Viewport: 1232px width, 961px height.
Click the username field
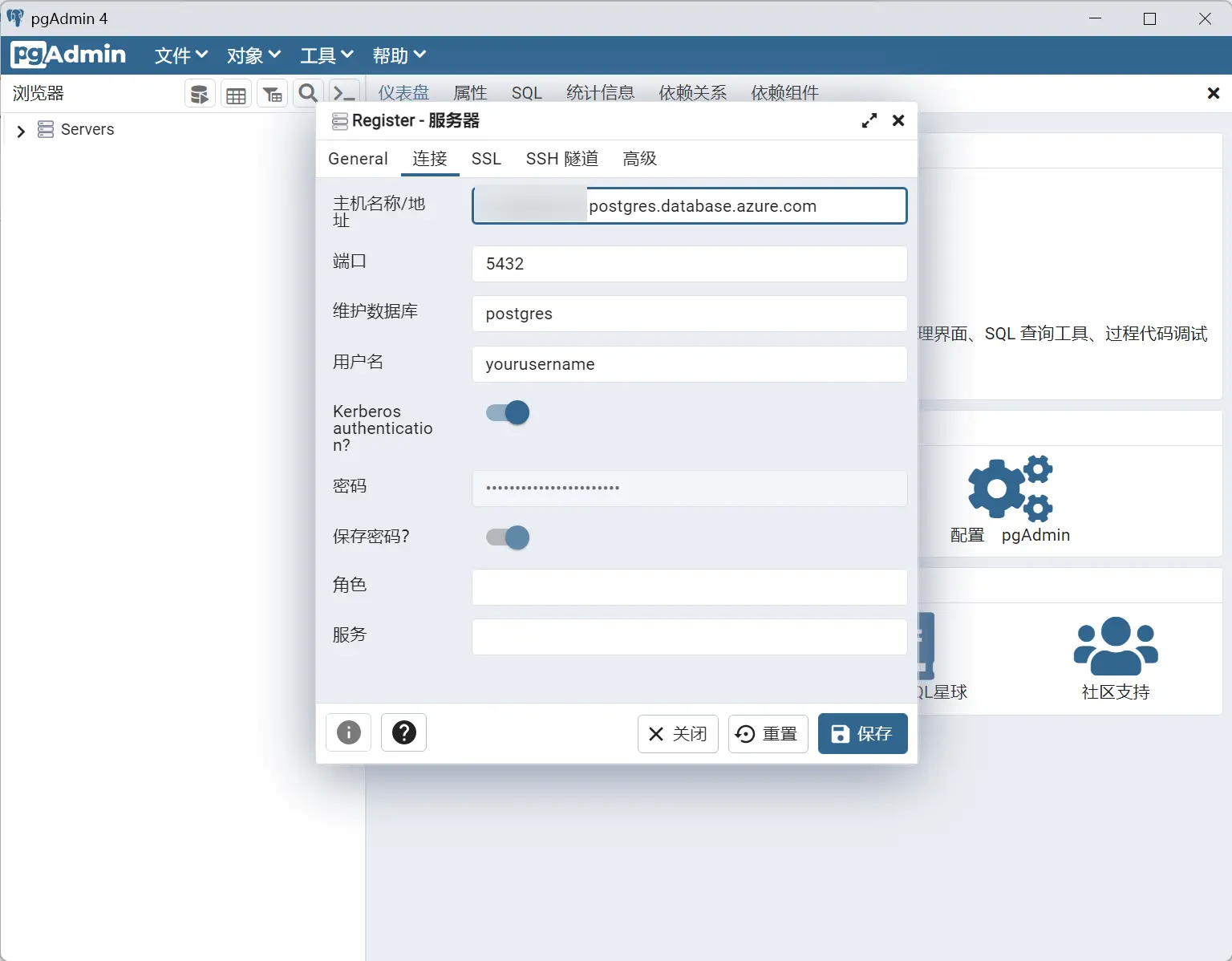click(x=690, y=364)
